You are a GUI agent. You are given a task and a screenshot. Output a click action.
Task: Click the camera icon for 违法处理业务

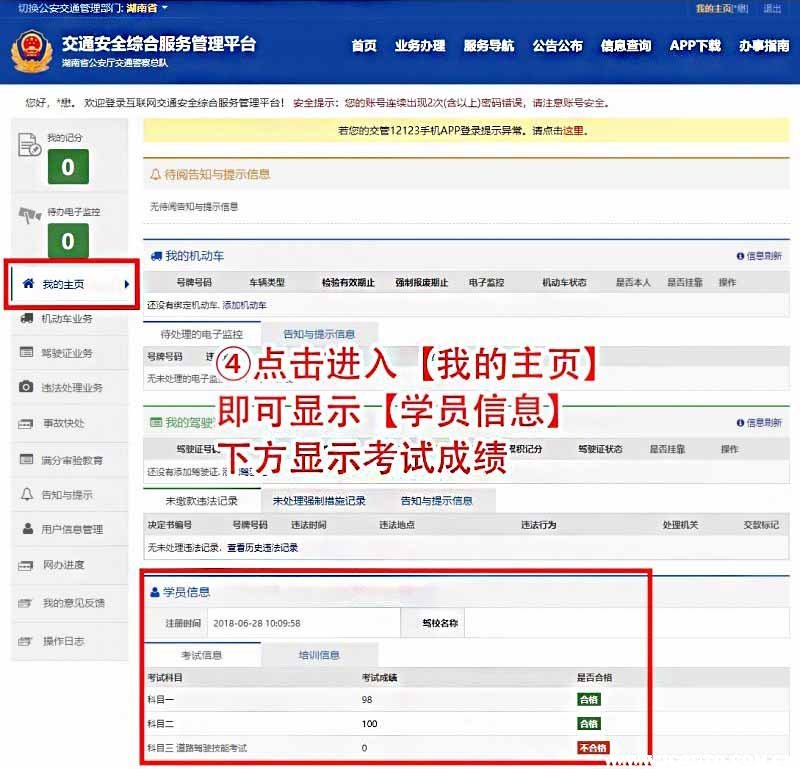[26, 387]
